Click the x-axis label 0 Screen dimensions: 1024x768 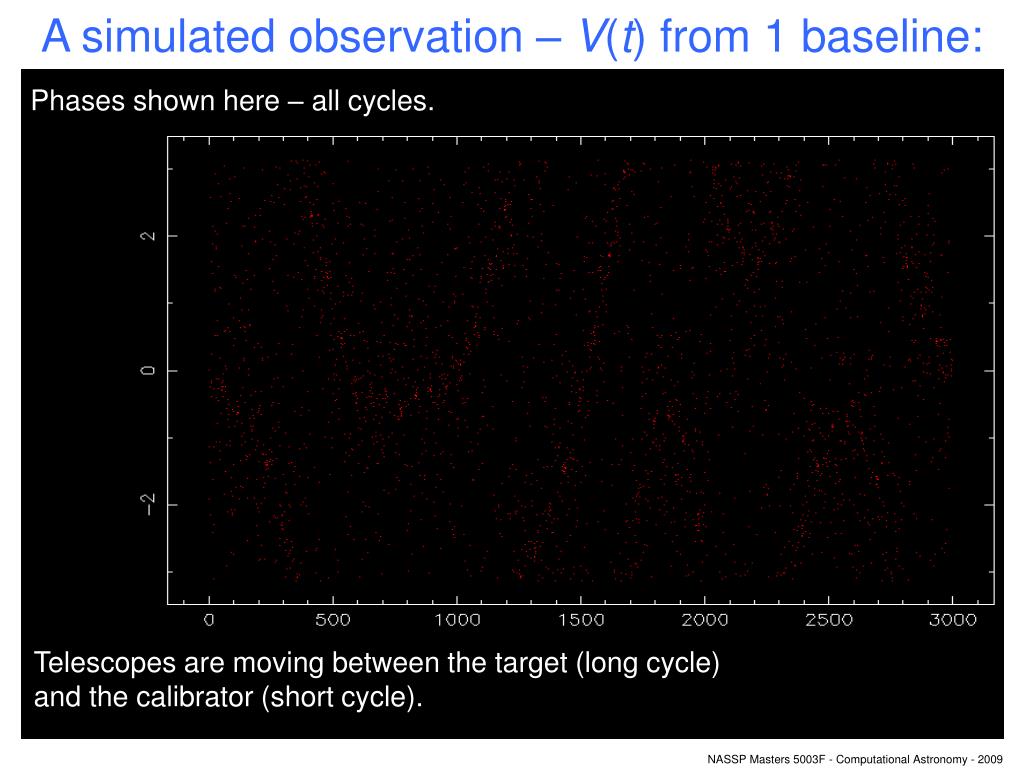tap(209, 620)
